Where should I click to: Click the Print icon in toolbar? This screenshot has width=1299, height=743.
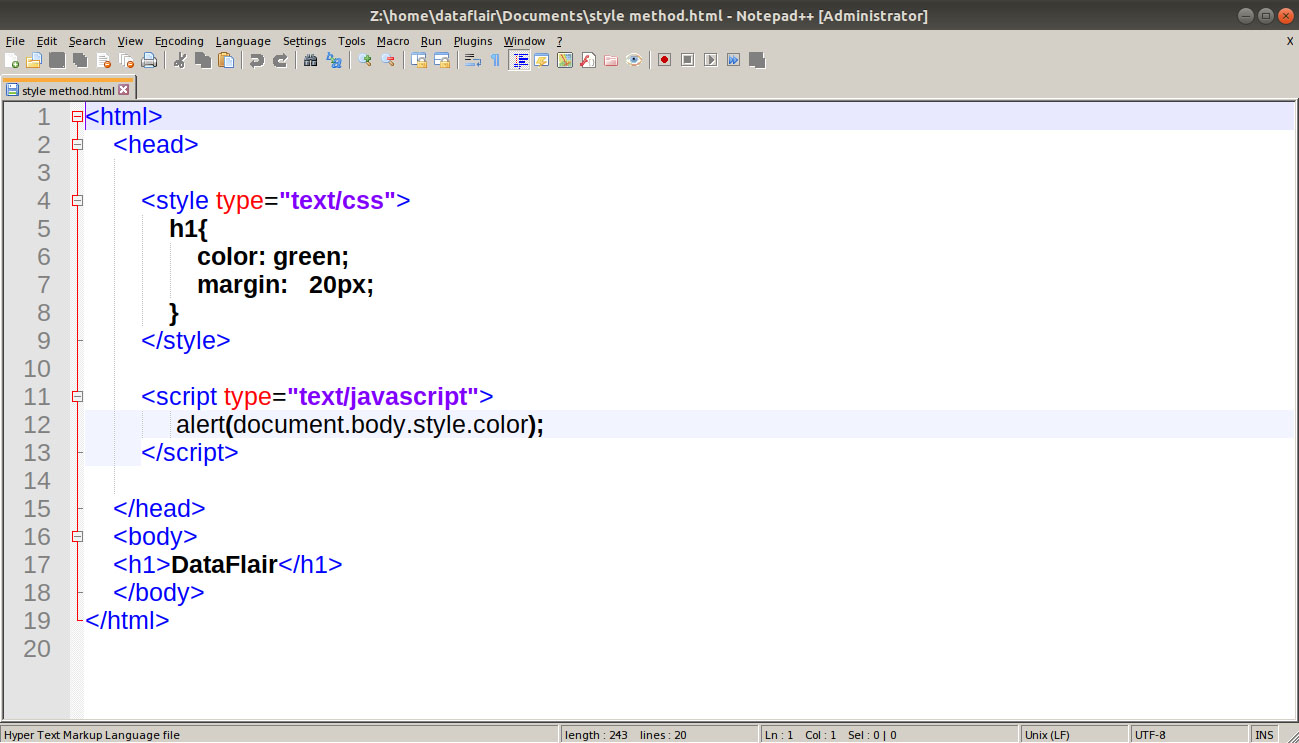tap(149, 60)
